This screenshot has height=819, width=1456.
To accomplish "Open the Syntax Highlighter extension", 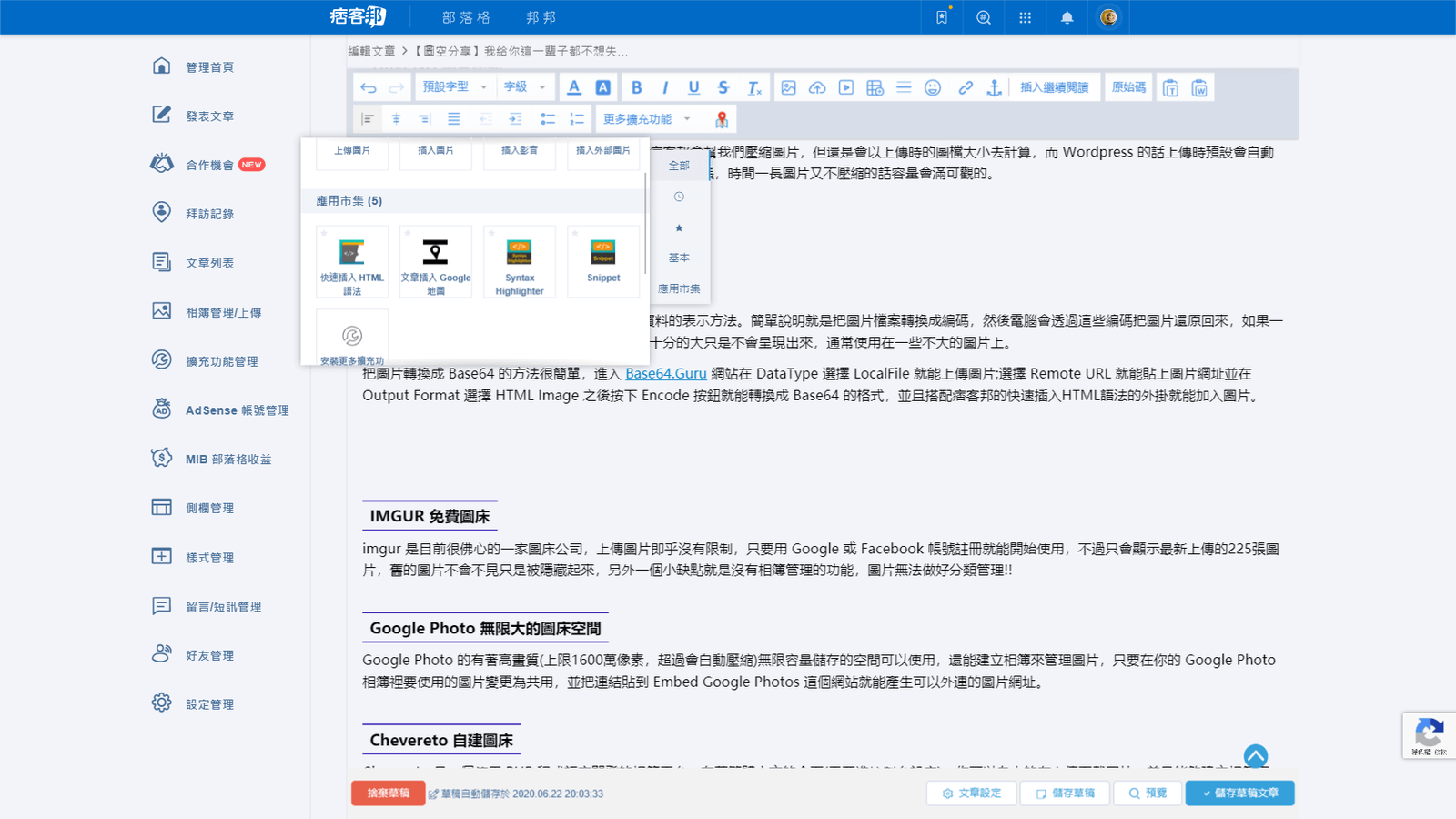I will point(519,262).
